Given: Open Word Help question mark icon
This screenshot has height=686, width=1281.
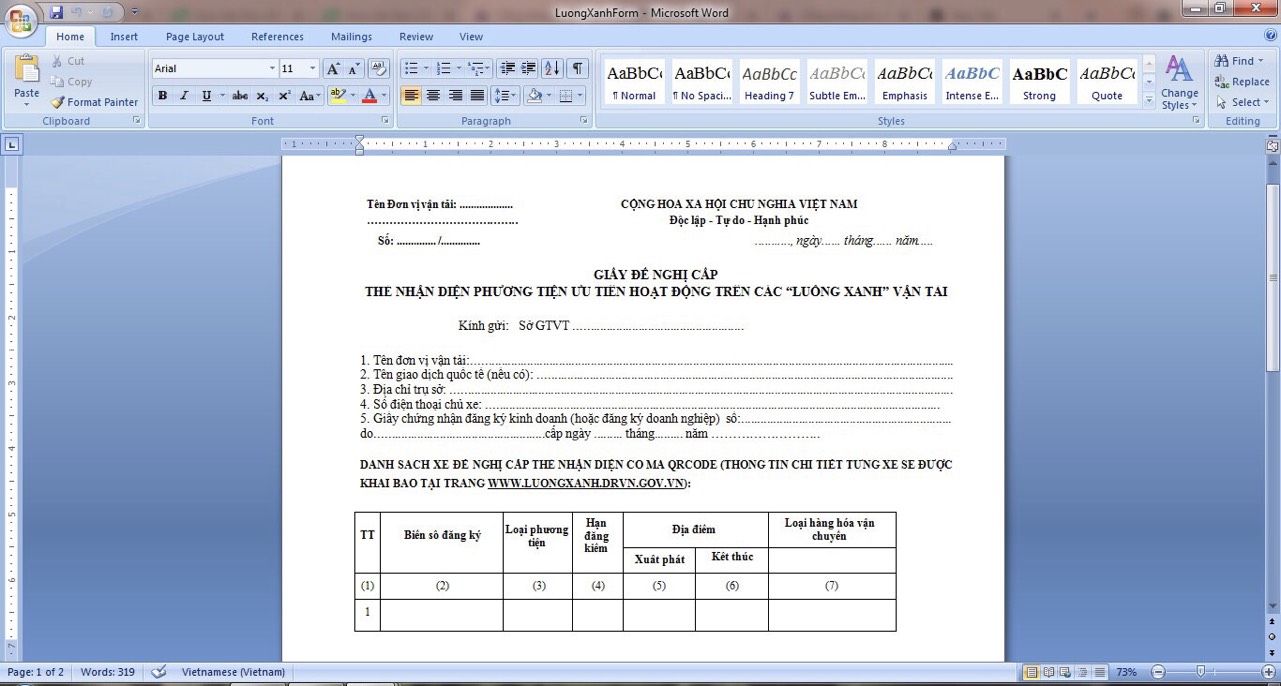Looking at the screenshot, I should click(1271, 36).
